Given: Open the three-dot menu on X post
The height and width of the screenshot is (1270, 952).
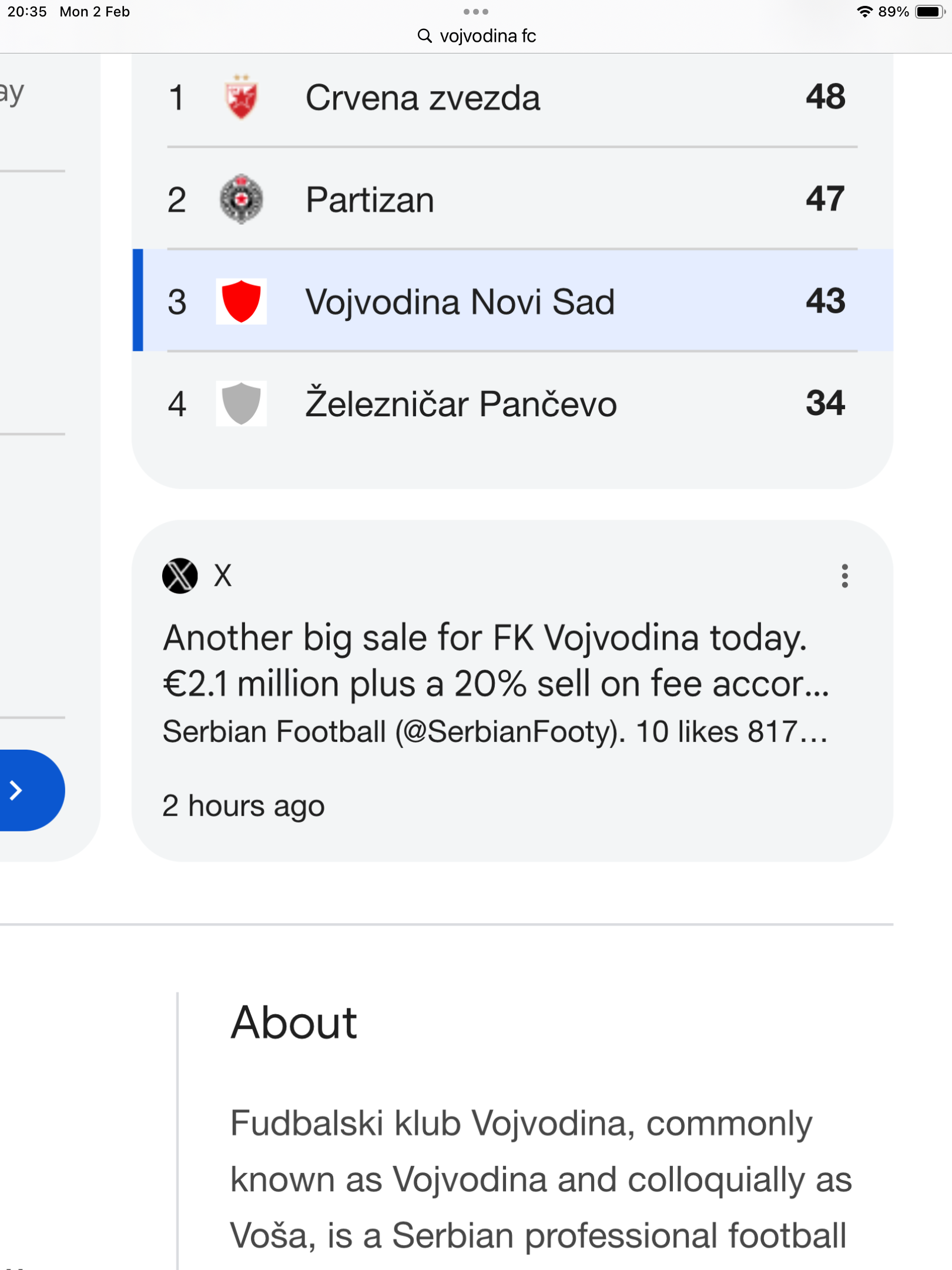Looking at the screenshot, I should [x=844, y=576].
